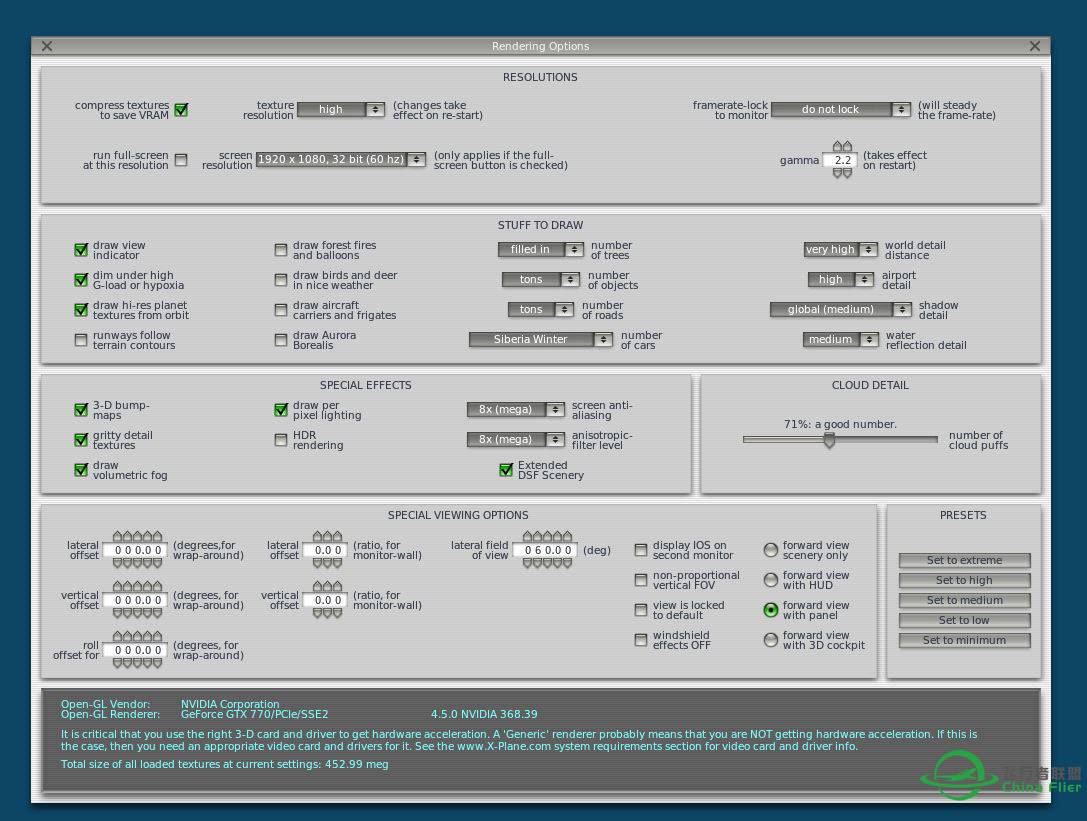Click Set to extreme preset button
The height and width of the screenshot is (821, 1087).
[x=964, y=560]
